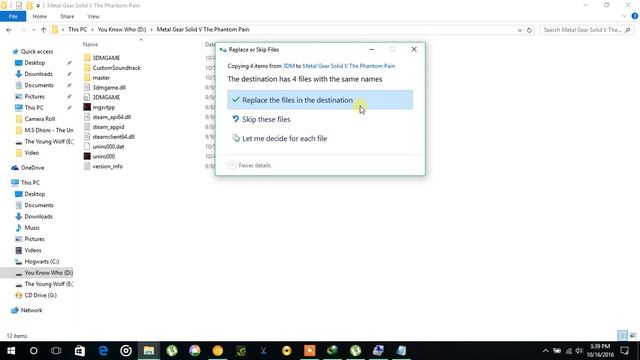The height and width of the screenshot is (360, 640).
Task: Open Desktop under Quick access
Action: click(x=35, y=63)
